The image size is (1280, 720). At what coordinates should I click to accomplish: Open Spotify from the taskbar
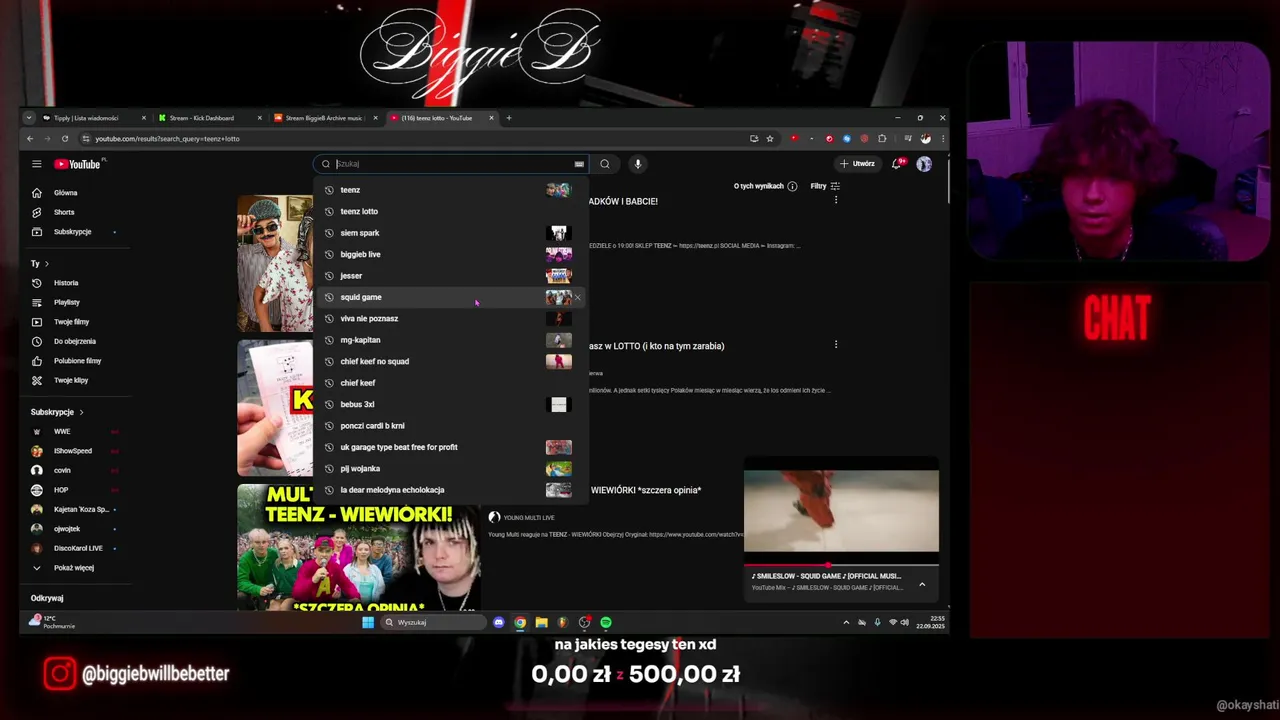tap(606, 622)
